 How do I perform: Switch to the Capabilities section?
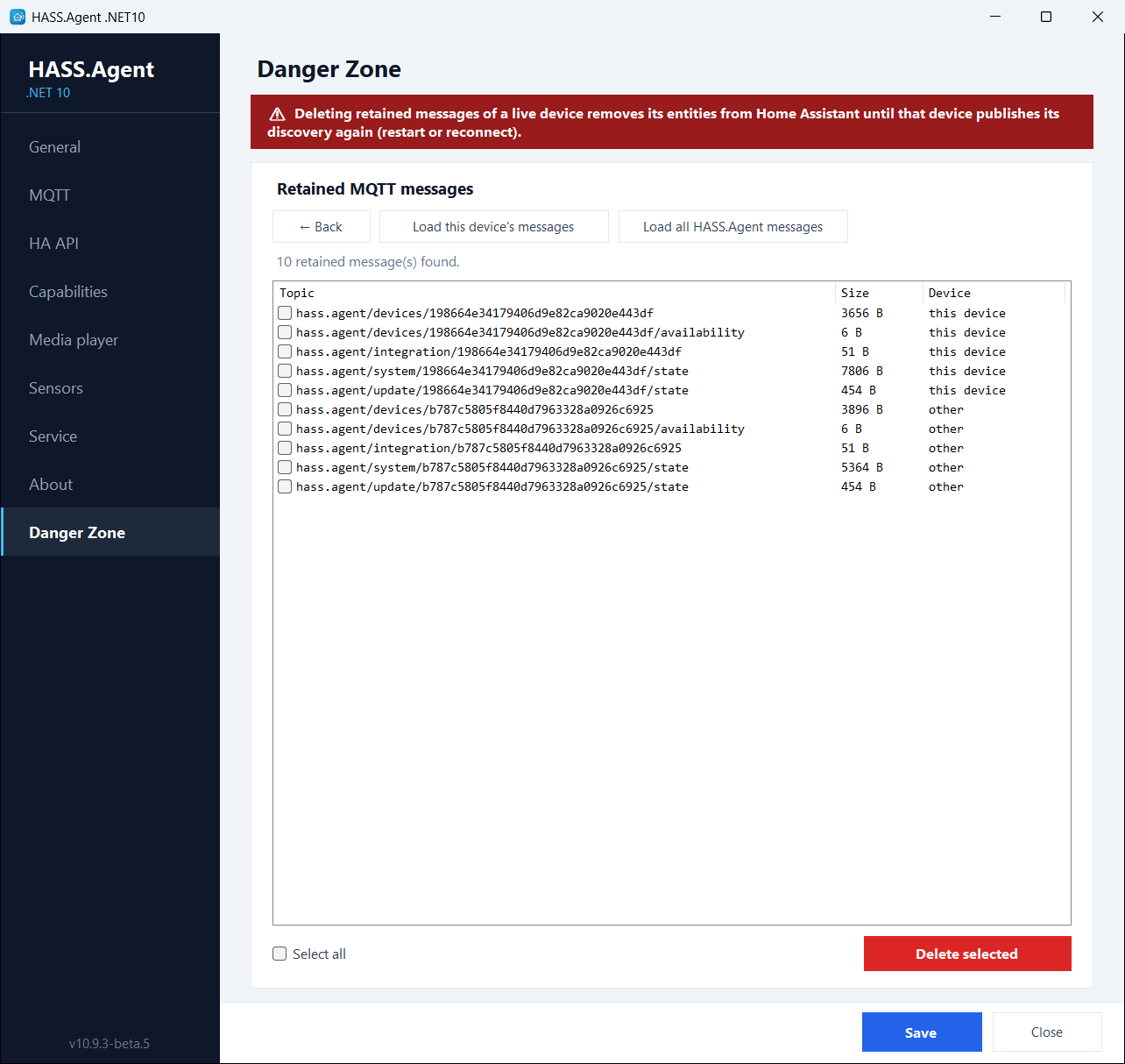click(110, 292)
